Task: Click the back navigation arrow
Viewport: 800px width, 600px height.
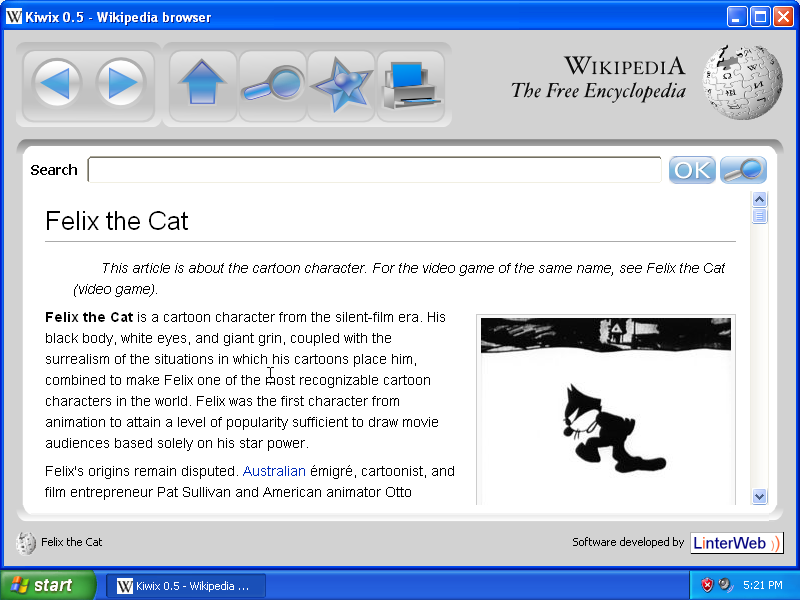Action: point(57,83)
